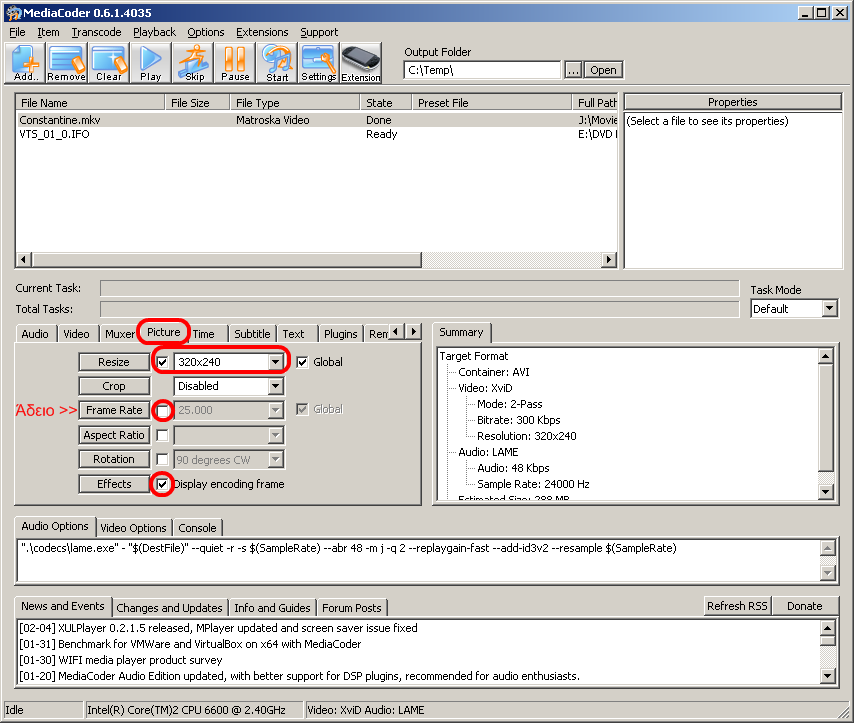Open the Forum Posts tab
Viewport: 854px width, 723px height.
pos(352,607)
